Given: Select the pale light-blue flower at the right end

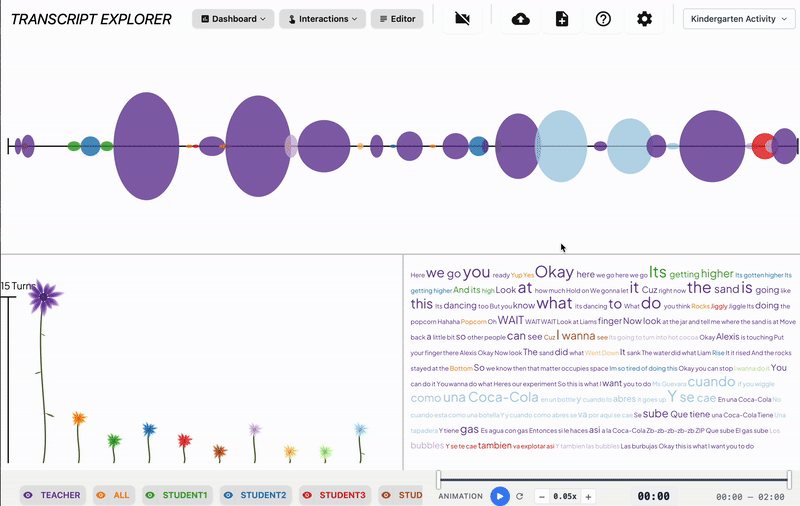Looking at the screenshot, I should [360, 429].
